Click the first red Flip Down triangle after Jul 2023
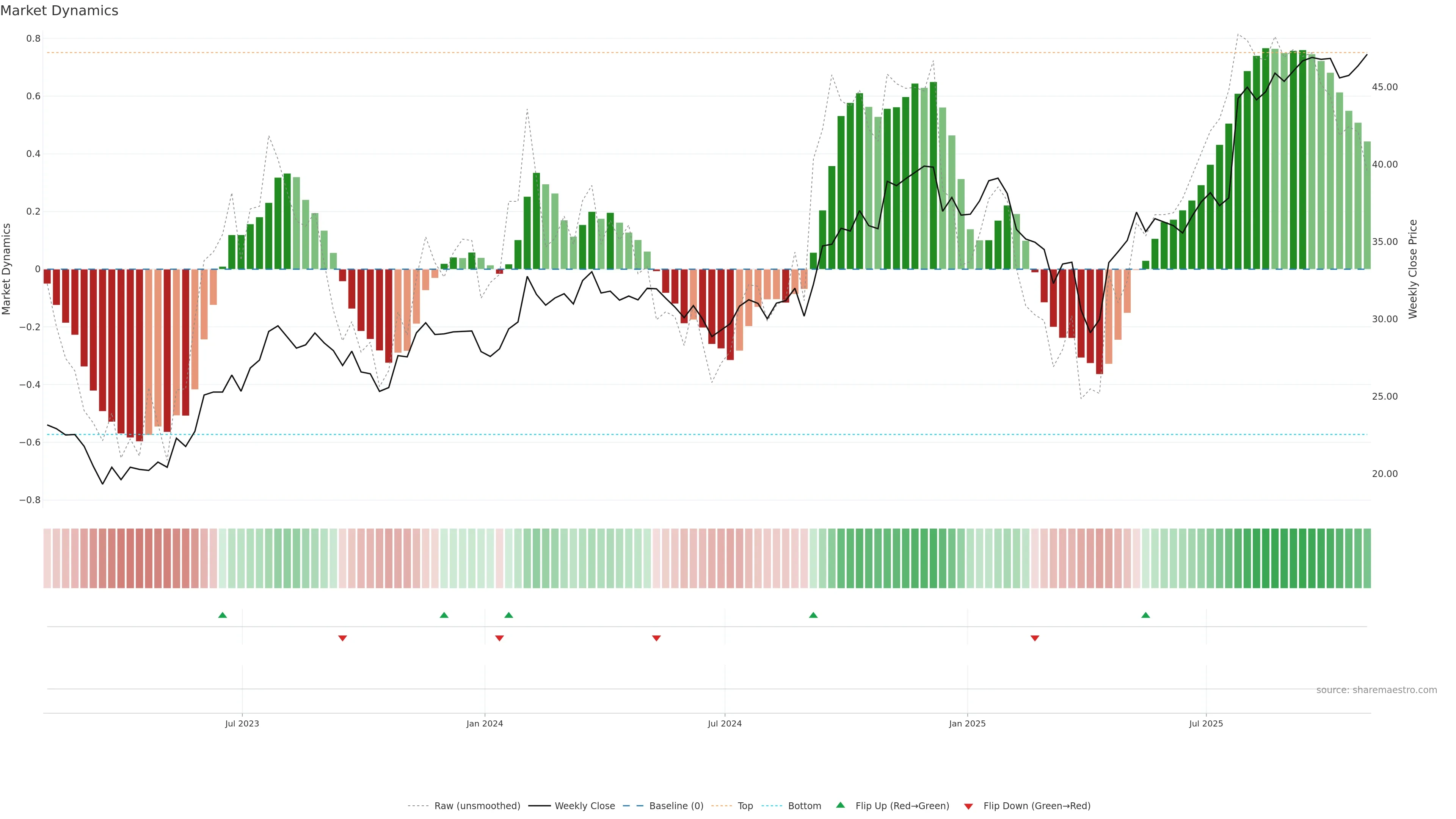This screenshot has width=1456, height=819. pyautogui.click(x=342, y=638)
